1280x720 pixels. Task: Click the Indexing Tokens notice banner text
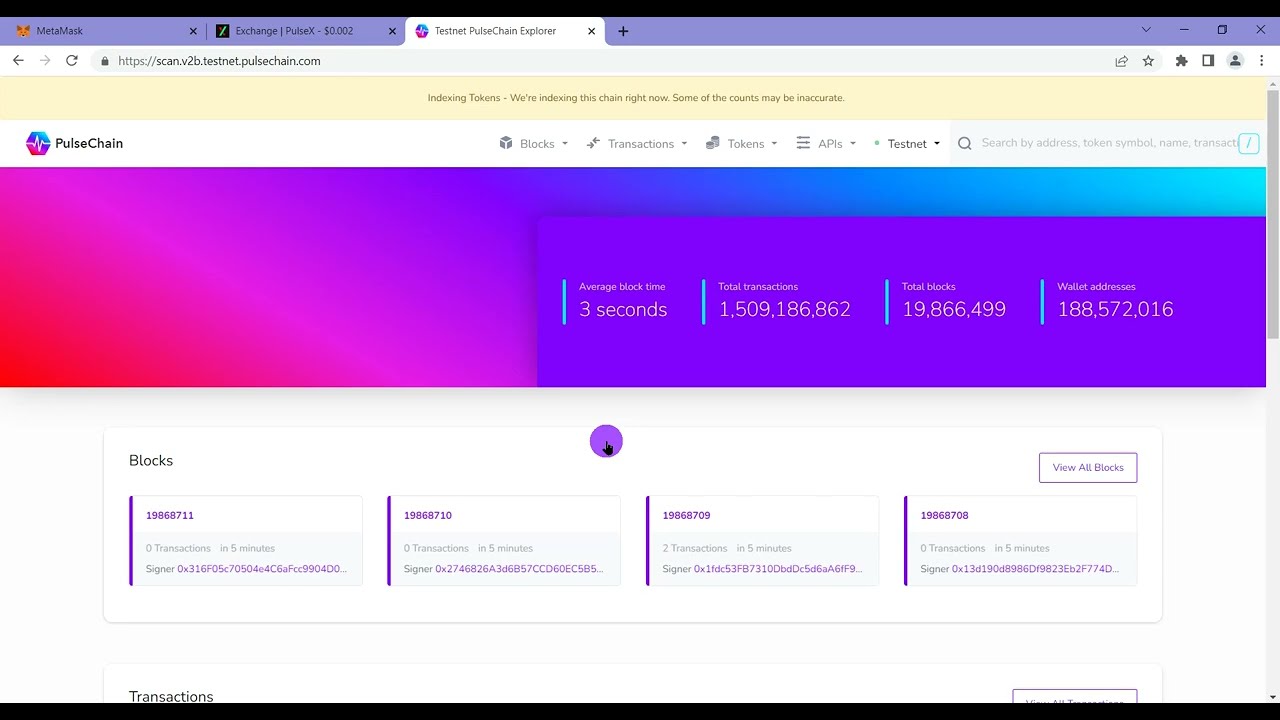636,98
